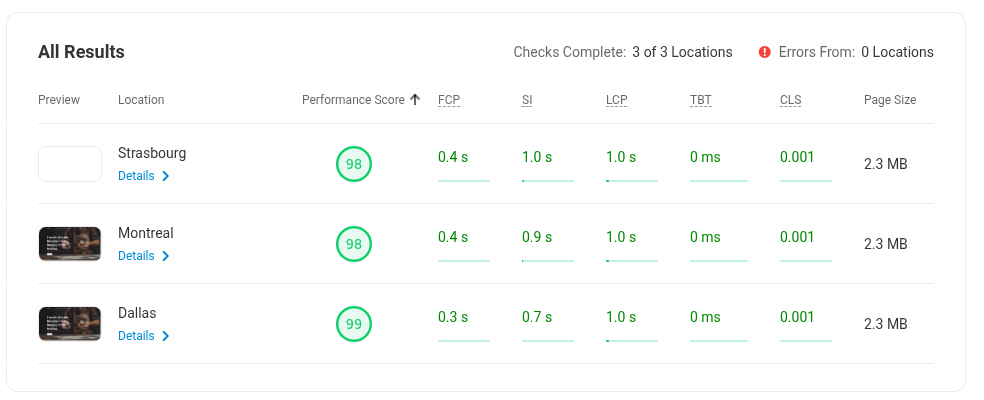This screenshot has width=984, height=400.
Task: Click chevron next to Strasbourg Details
Action: (x=166, y=176)
